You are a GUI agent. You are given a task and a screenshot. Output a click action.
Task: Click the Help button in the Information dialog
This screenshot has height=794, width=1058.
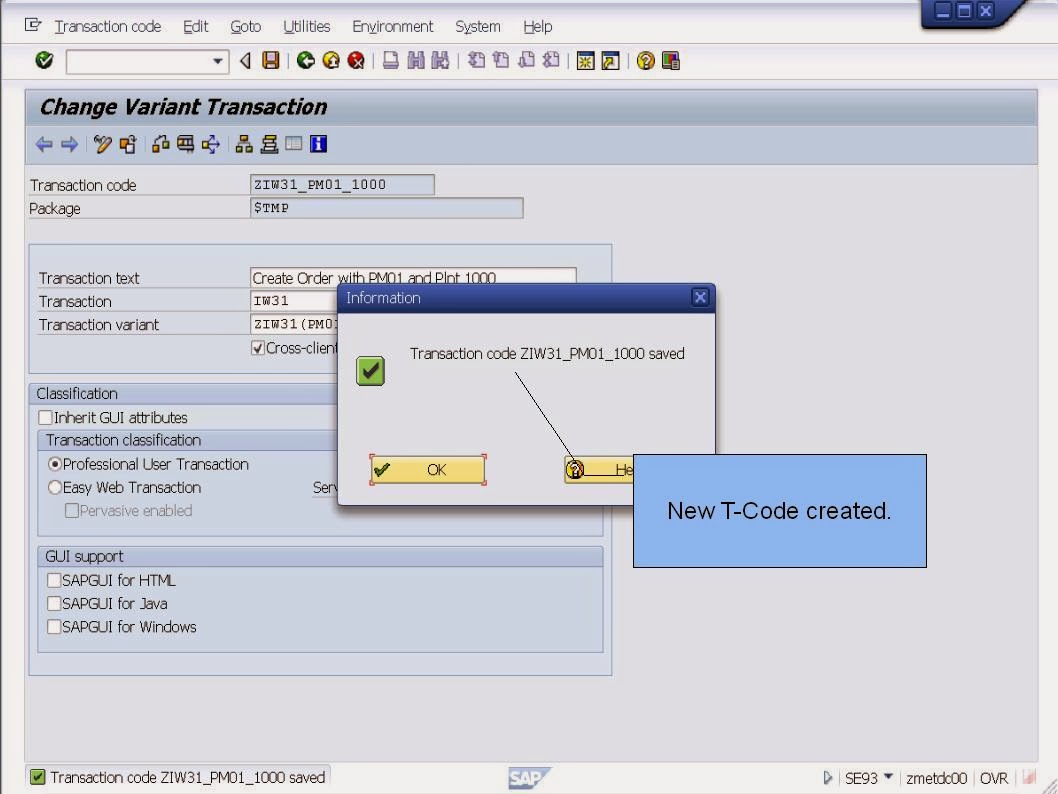[x=600, y=469]
